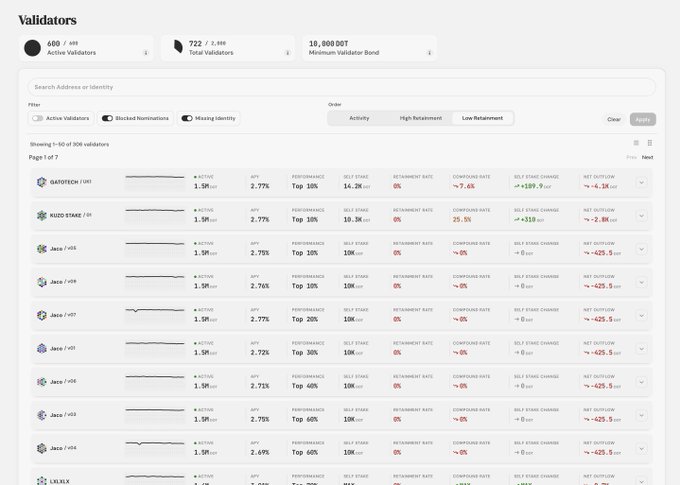This screenshot has width=680, height=485.
Task: Click the 'Showing 1–50' validators count text
Action: click(x=69, y=144)
